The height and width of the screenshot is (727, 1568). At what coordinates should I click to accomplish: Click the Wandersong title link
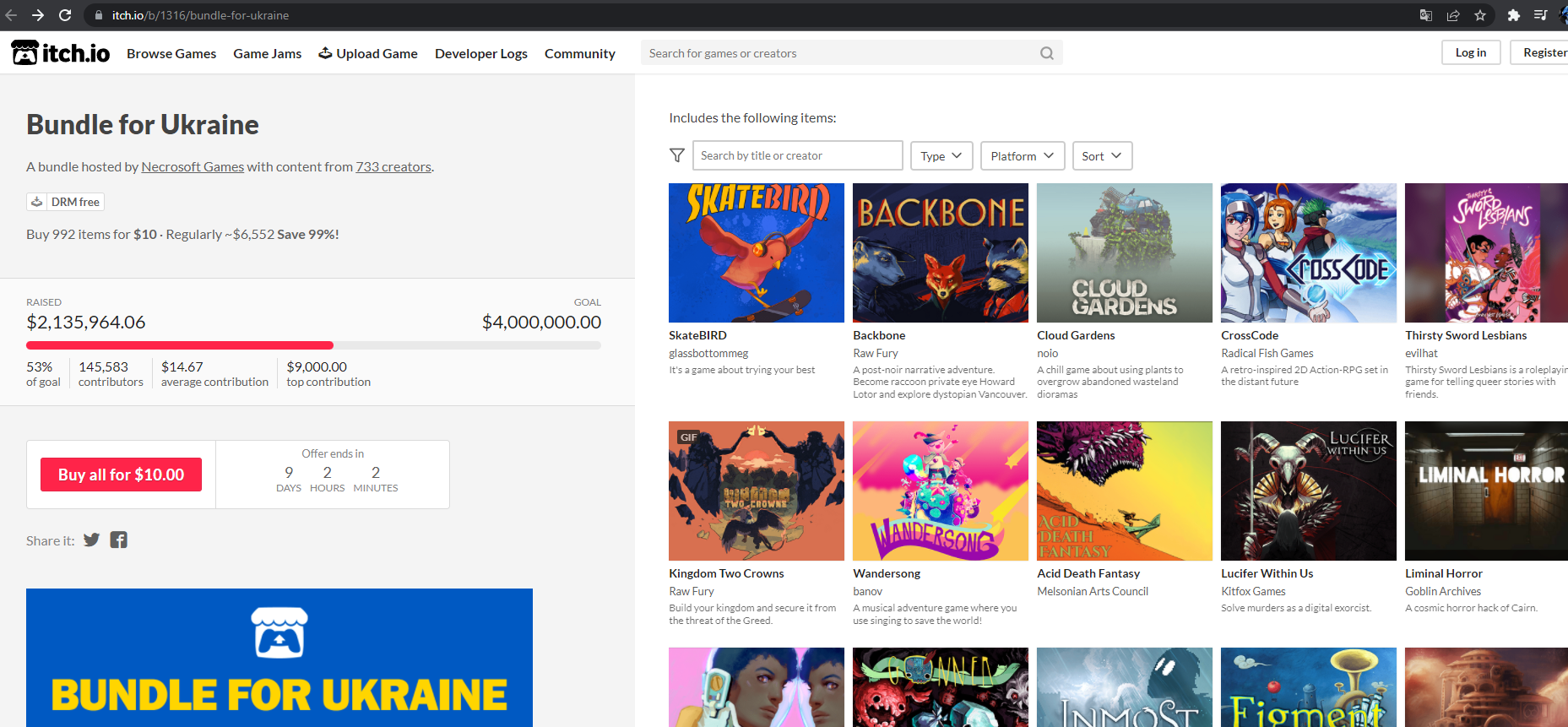[x=887, y=573]
